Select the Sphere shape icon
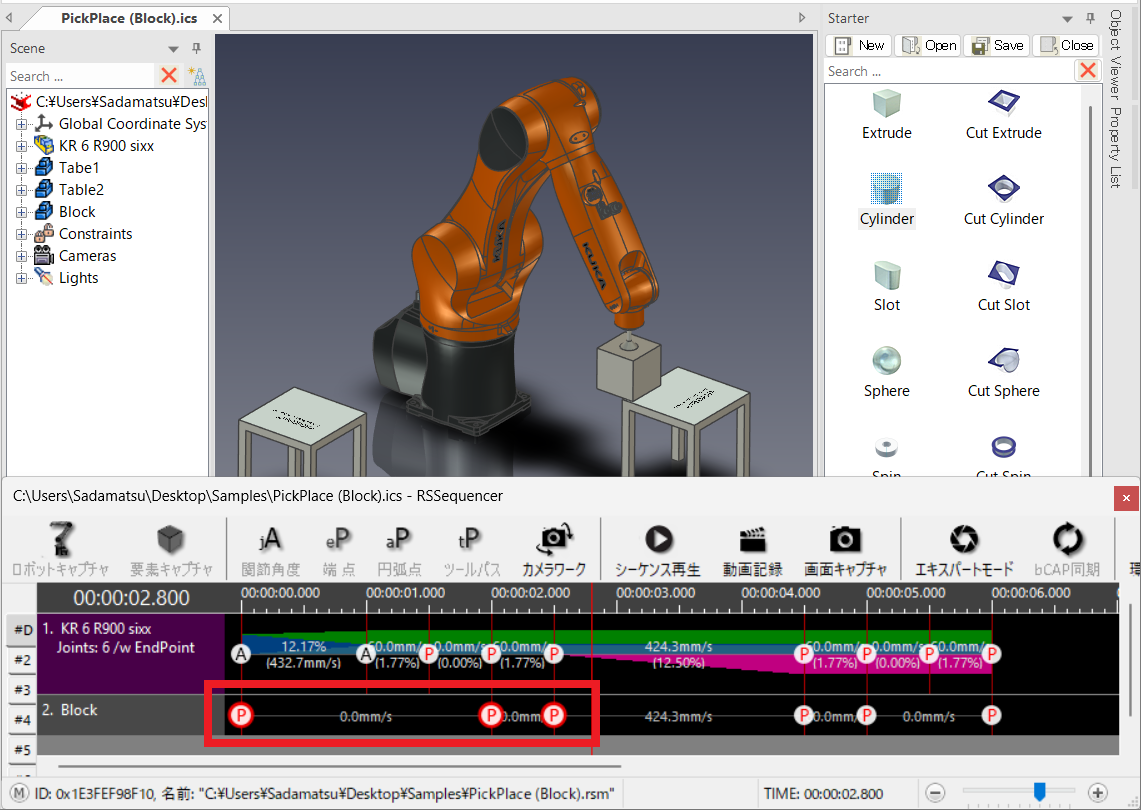 point(886,360)
